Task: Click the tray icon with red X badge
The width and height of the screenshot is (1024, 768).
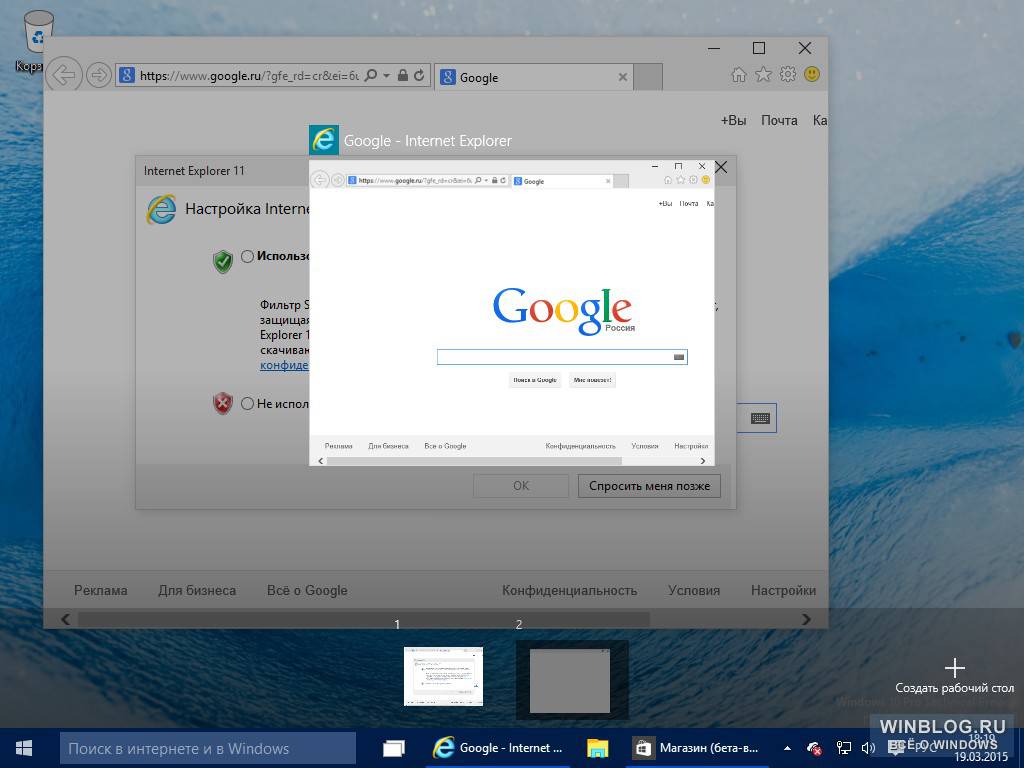Action: 814,748
